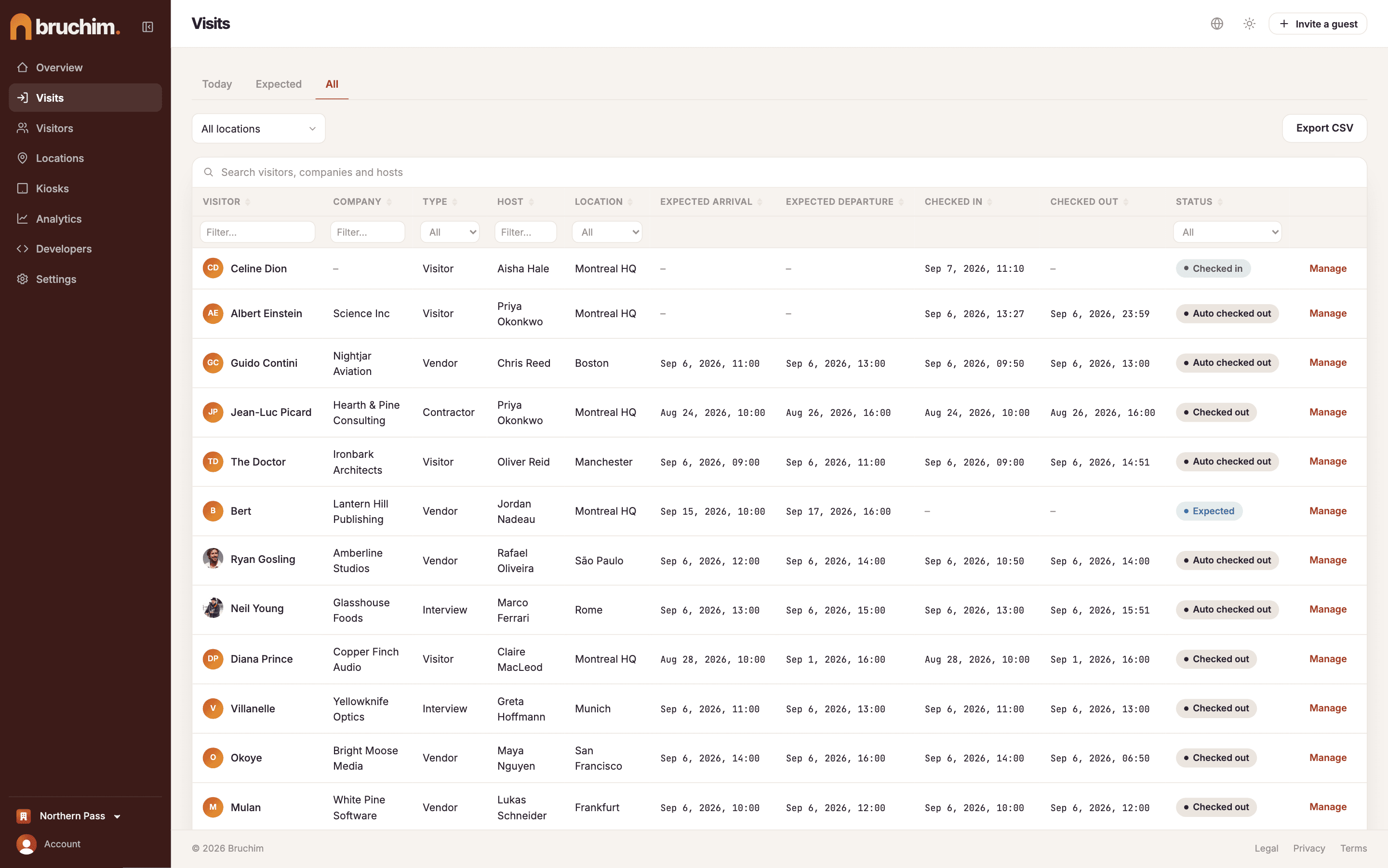Image resolution: width=1388 pixels, height=868 pixels.
Task: Open the Visitors section in the sidebar
Action: click(85, 128)
